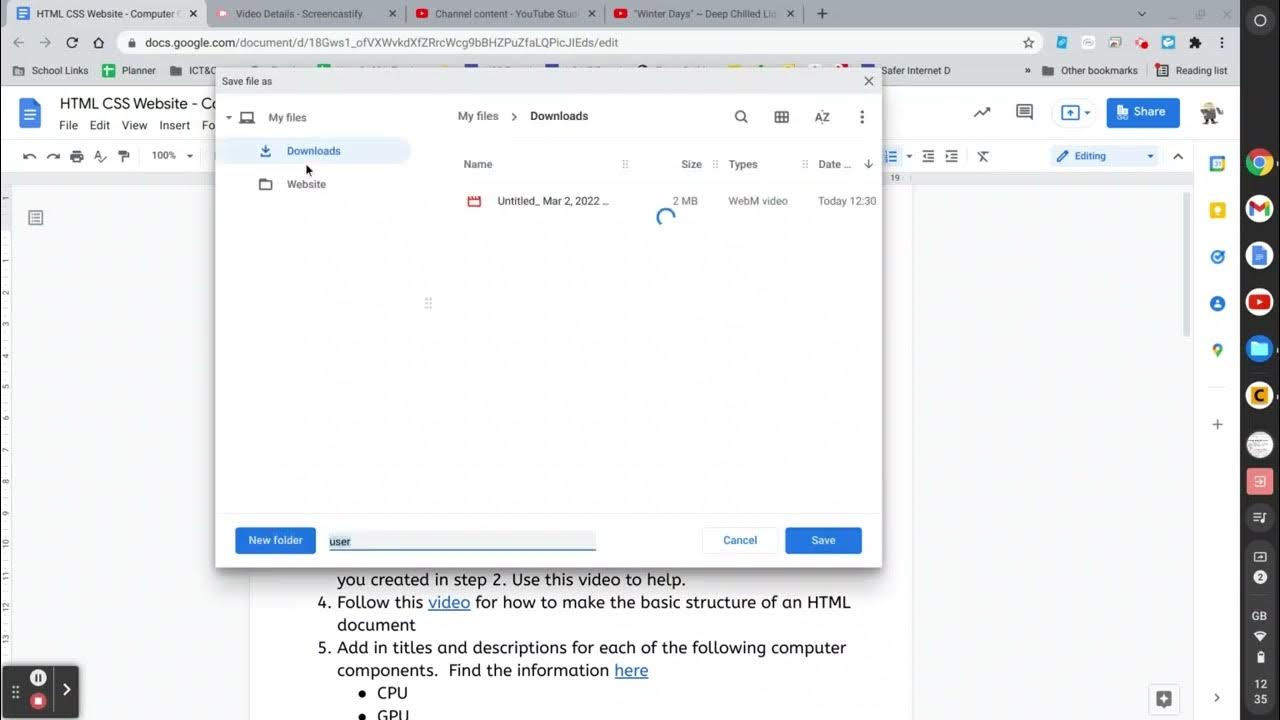Open the Planner bookmark
Viewport: 1280px width, 720px height.
pos(129,71)
